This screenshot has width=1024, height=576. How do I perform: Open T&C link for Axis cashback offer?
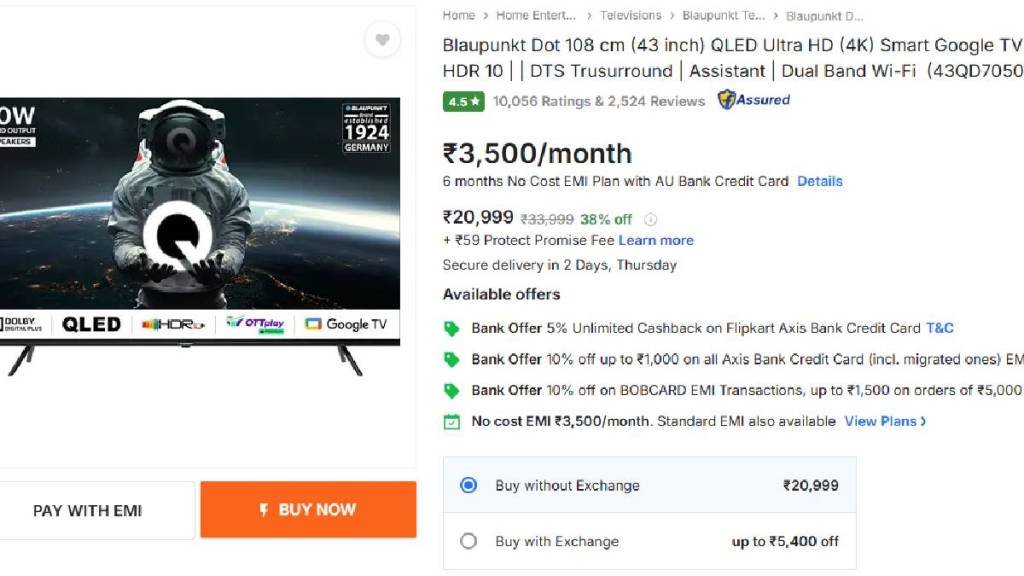(x=940, y=328)
